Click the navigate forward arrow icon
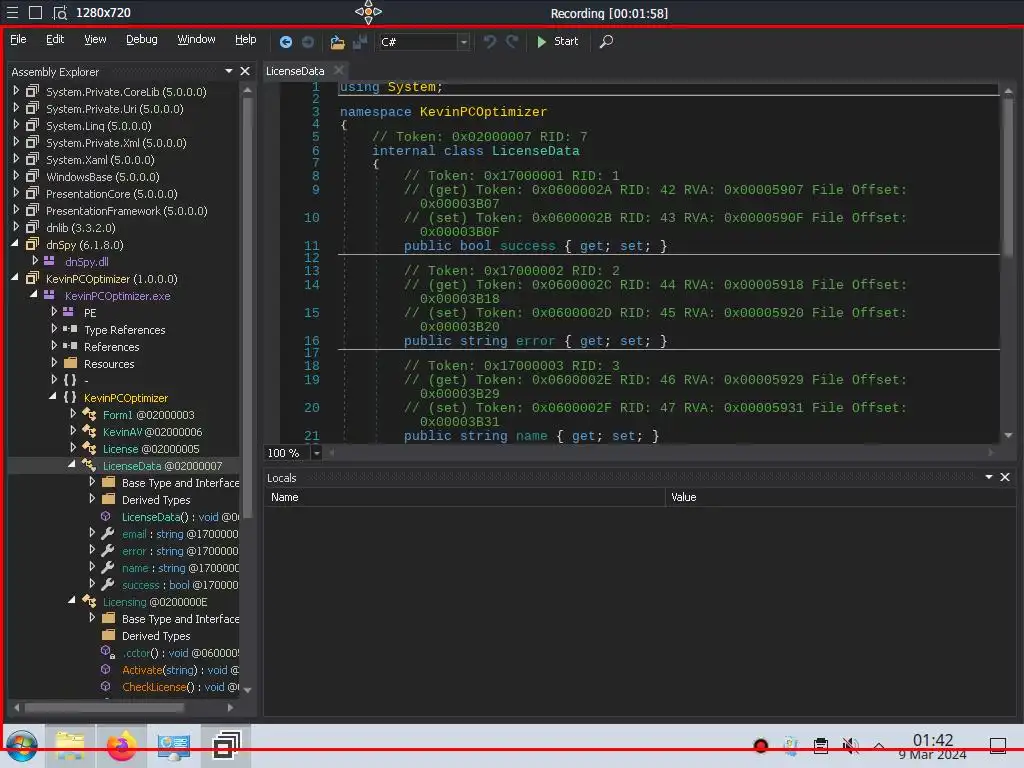This screenshot has height=768, width=1024. pyautogui.click(x=308, y=42)
